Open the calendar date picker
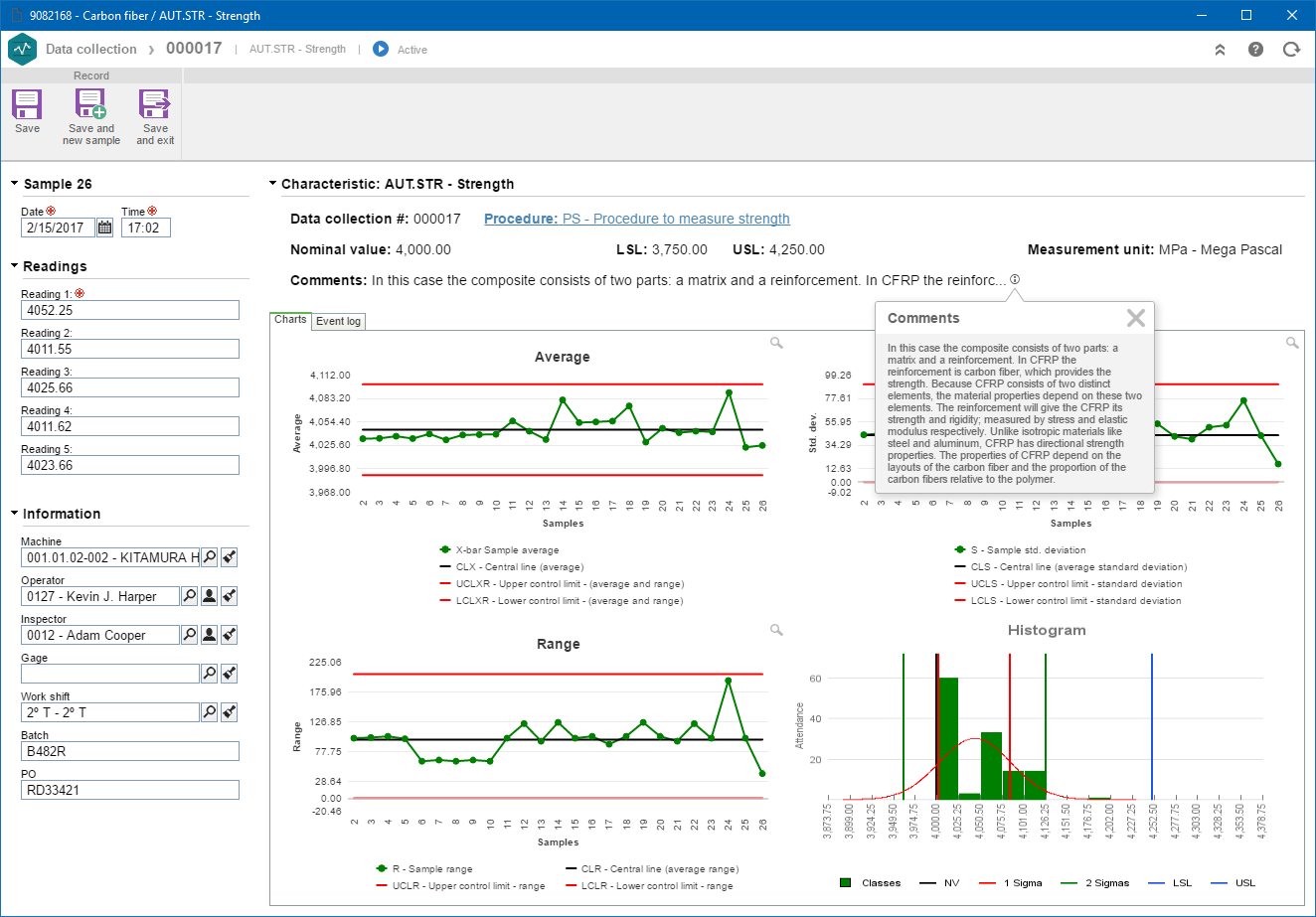Image resolution: width=1316 pixels, height=917 pixels. coord(104,228)
